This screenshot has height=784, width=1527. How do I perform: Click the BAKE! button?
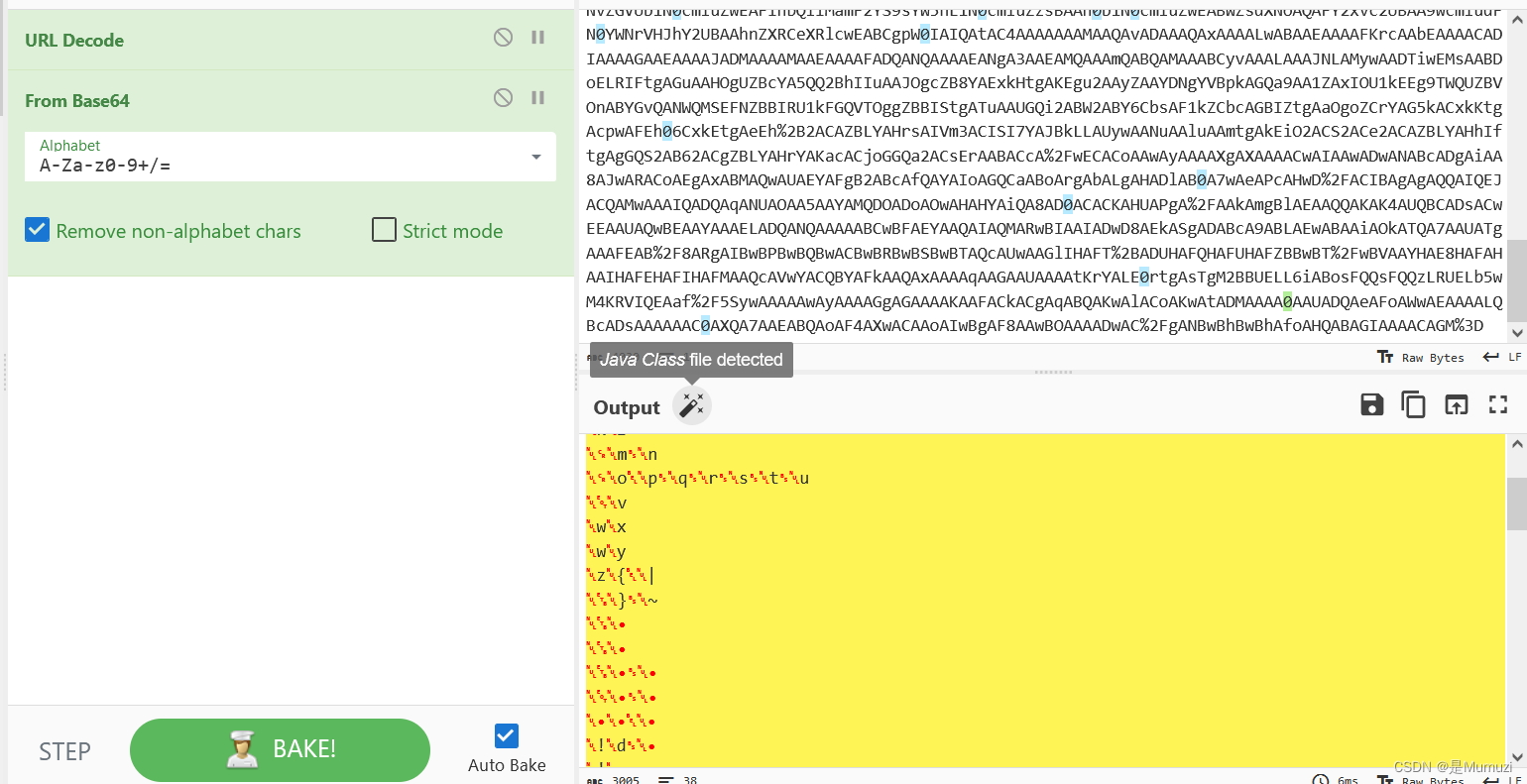[280, 749]
